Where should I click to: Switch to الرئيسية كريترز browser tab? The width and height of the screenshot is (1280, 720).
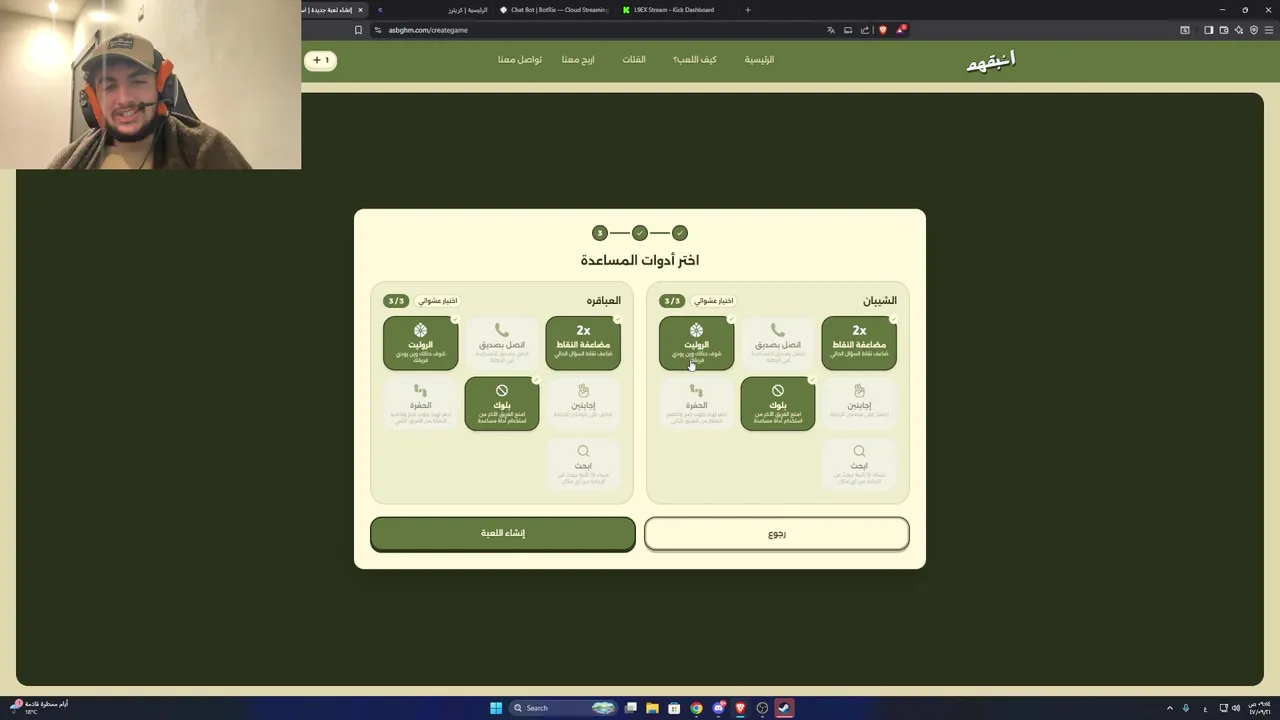pyautogui.click(x=432, y=10)
